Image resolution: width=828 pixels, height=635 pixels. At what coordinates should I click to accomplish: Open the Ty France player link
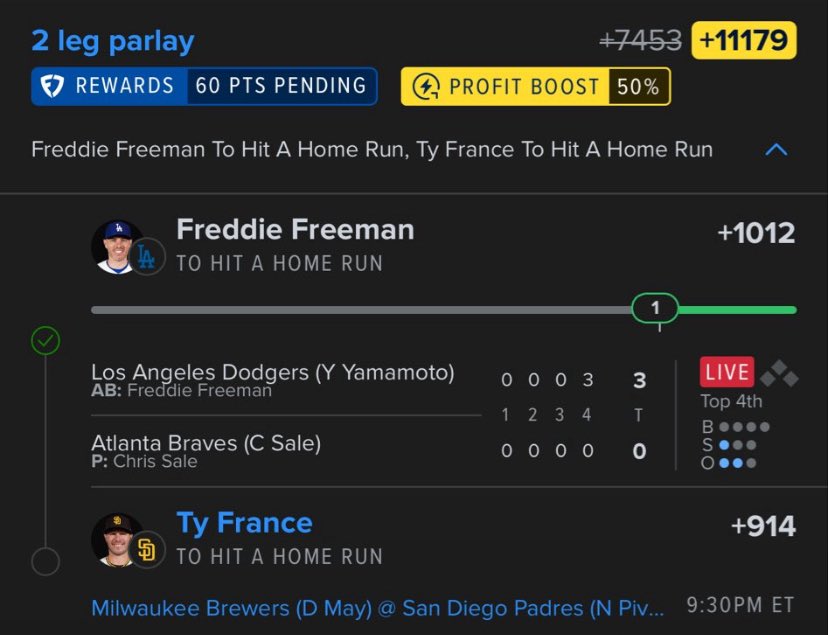tap(244, 523)
